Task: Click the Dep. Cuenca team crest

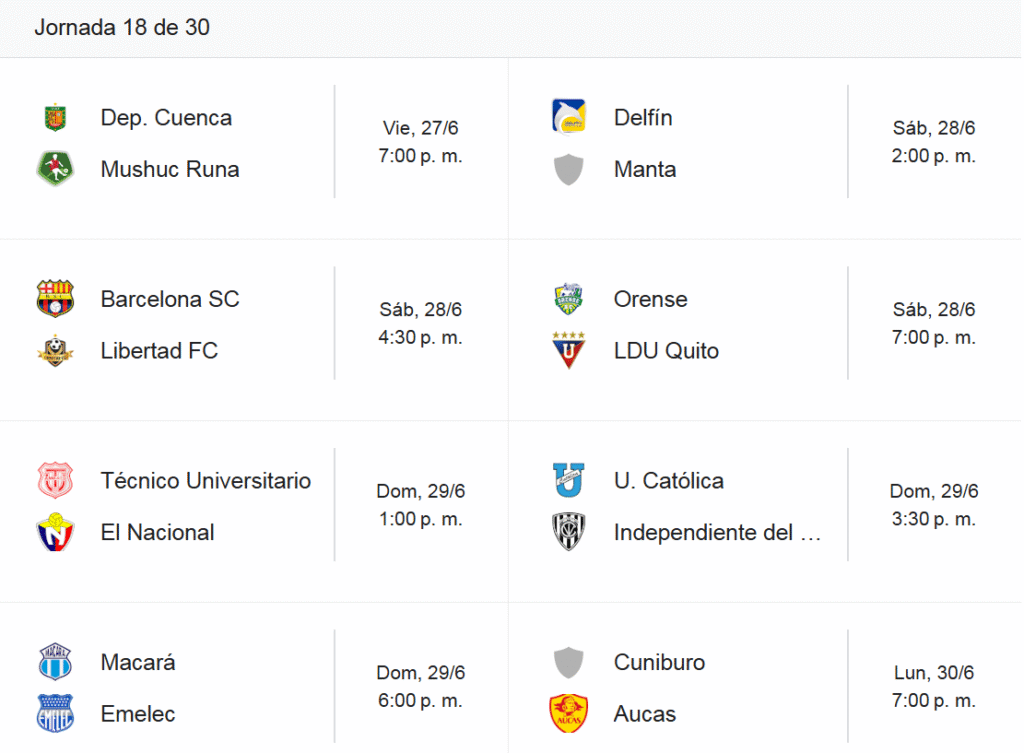Action: [x=56, y=118]
